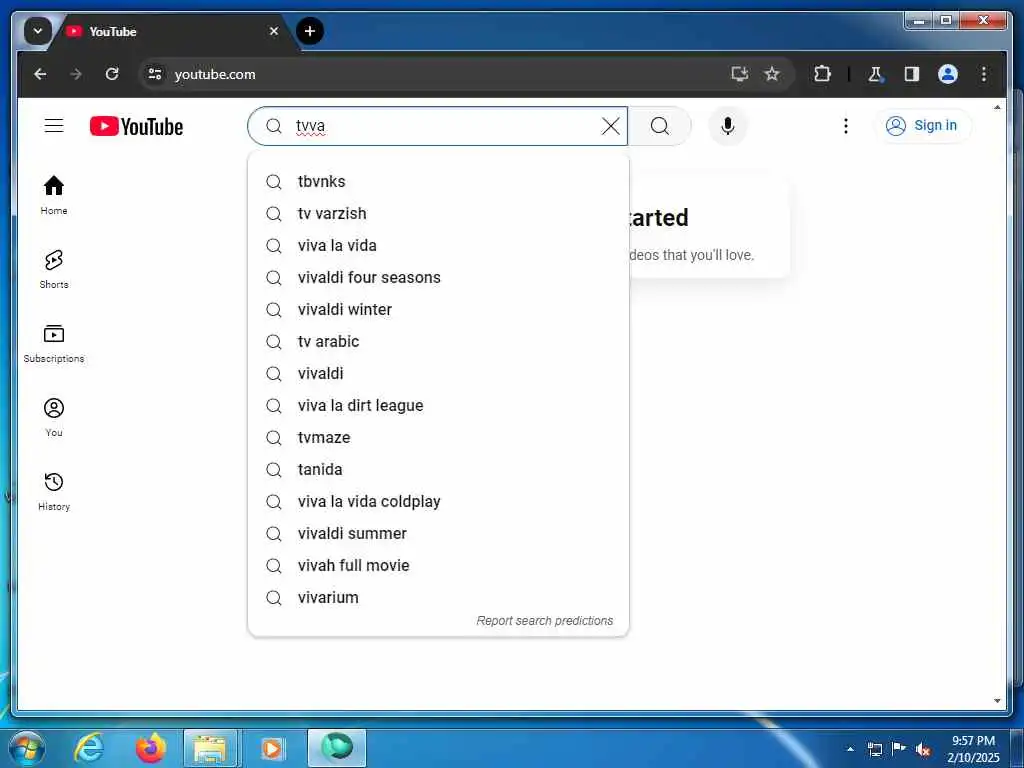The height and width of the screenshot is (768, 1024).
Task: Open YouTube settings three-dot menu
Action: coord(846,126)
